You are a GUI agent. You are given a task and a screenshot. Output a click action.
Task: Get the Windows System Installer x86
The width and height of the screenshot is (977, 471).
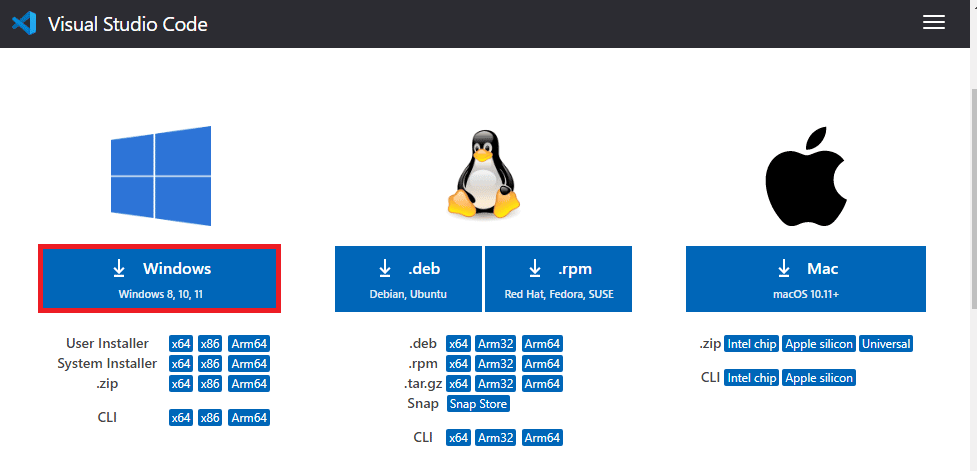210,364
